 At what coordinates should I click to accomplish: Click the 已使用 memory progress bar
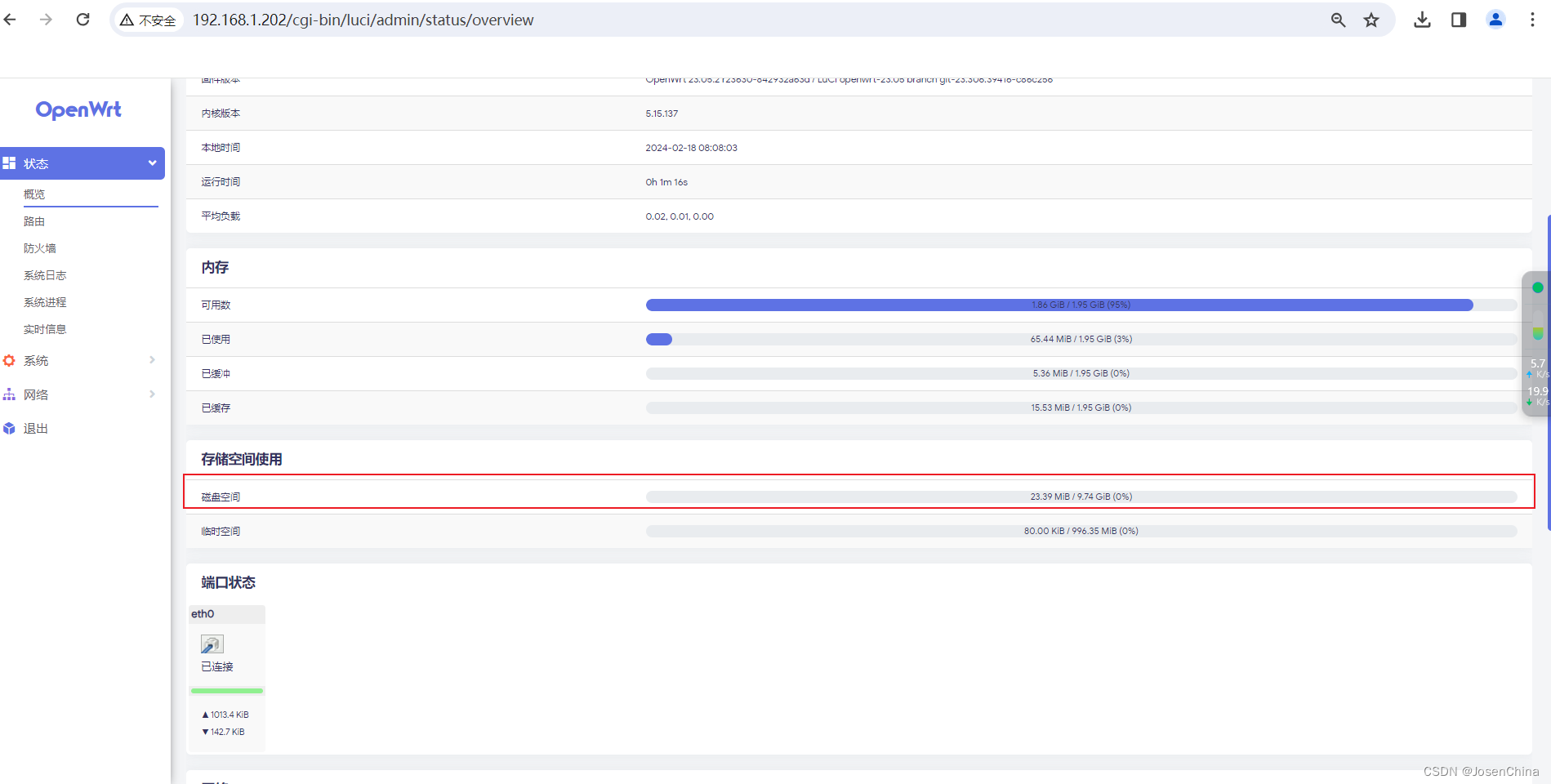(1081, 339)
